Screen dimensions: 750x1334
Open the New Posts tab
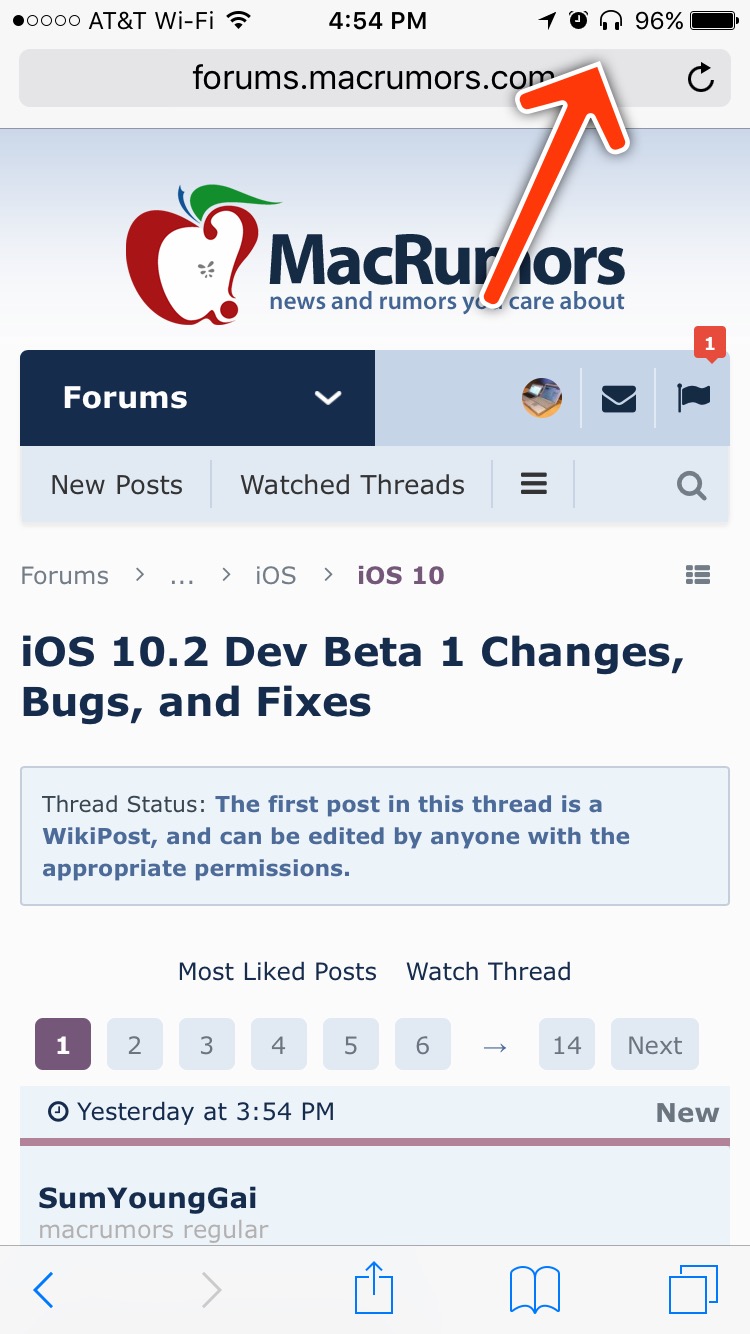click(117, 485)
